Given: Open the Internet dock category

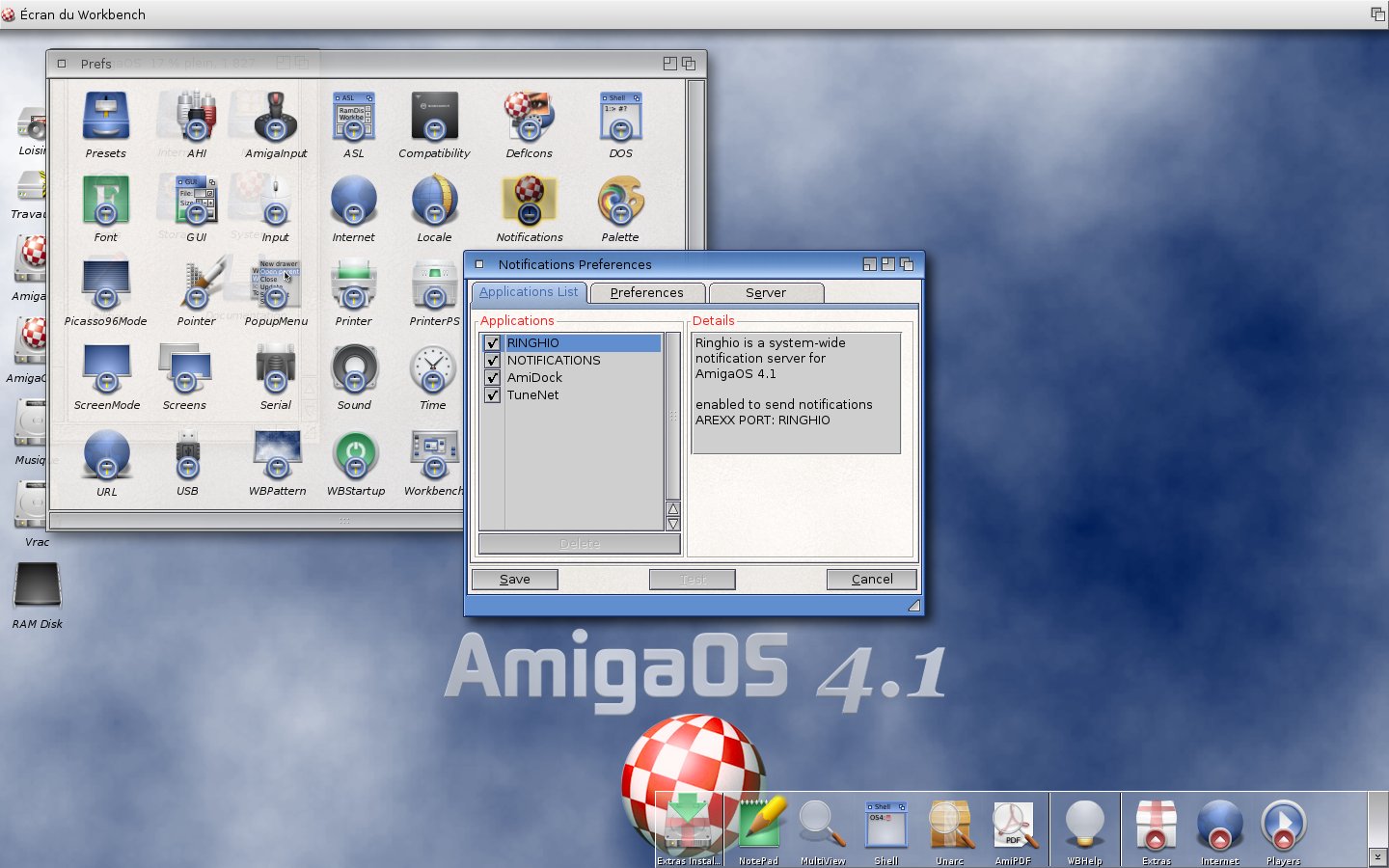Looking at the screenshot, I should coord(1219,826).
